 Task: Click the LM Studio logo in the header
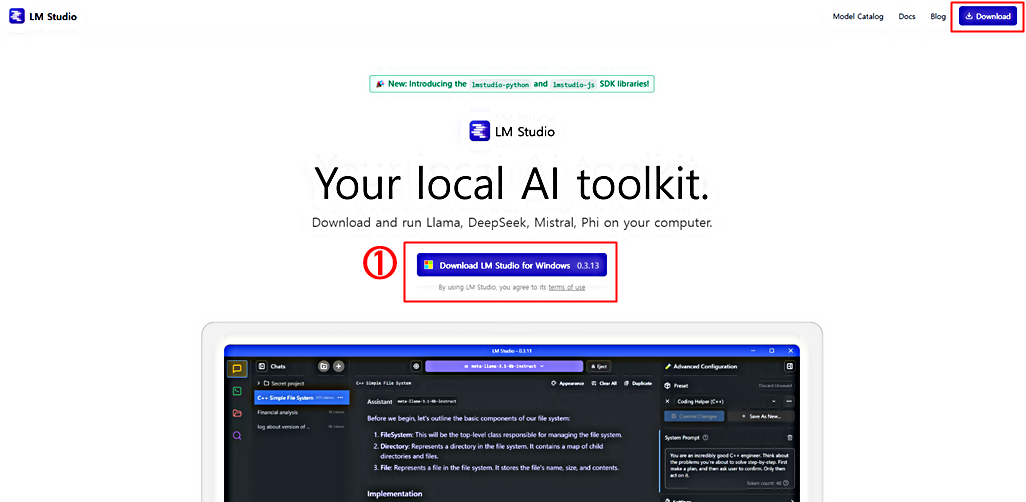tap(43, 16)
